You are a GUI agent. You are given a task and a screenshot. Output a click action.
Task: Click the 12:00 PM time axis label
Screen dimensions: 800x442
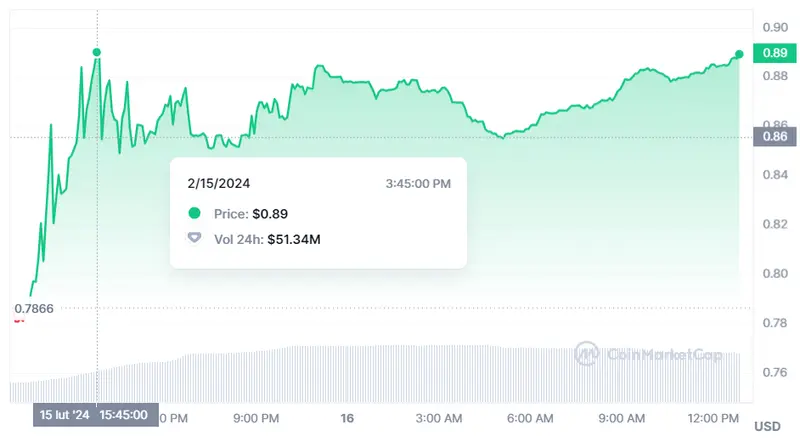[x=712, y=417]
